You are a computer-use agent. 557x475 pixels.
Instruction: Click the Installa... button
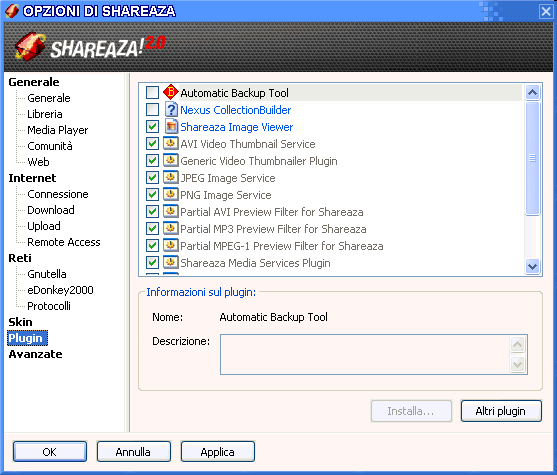coord(411,411)
